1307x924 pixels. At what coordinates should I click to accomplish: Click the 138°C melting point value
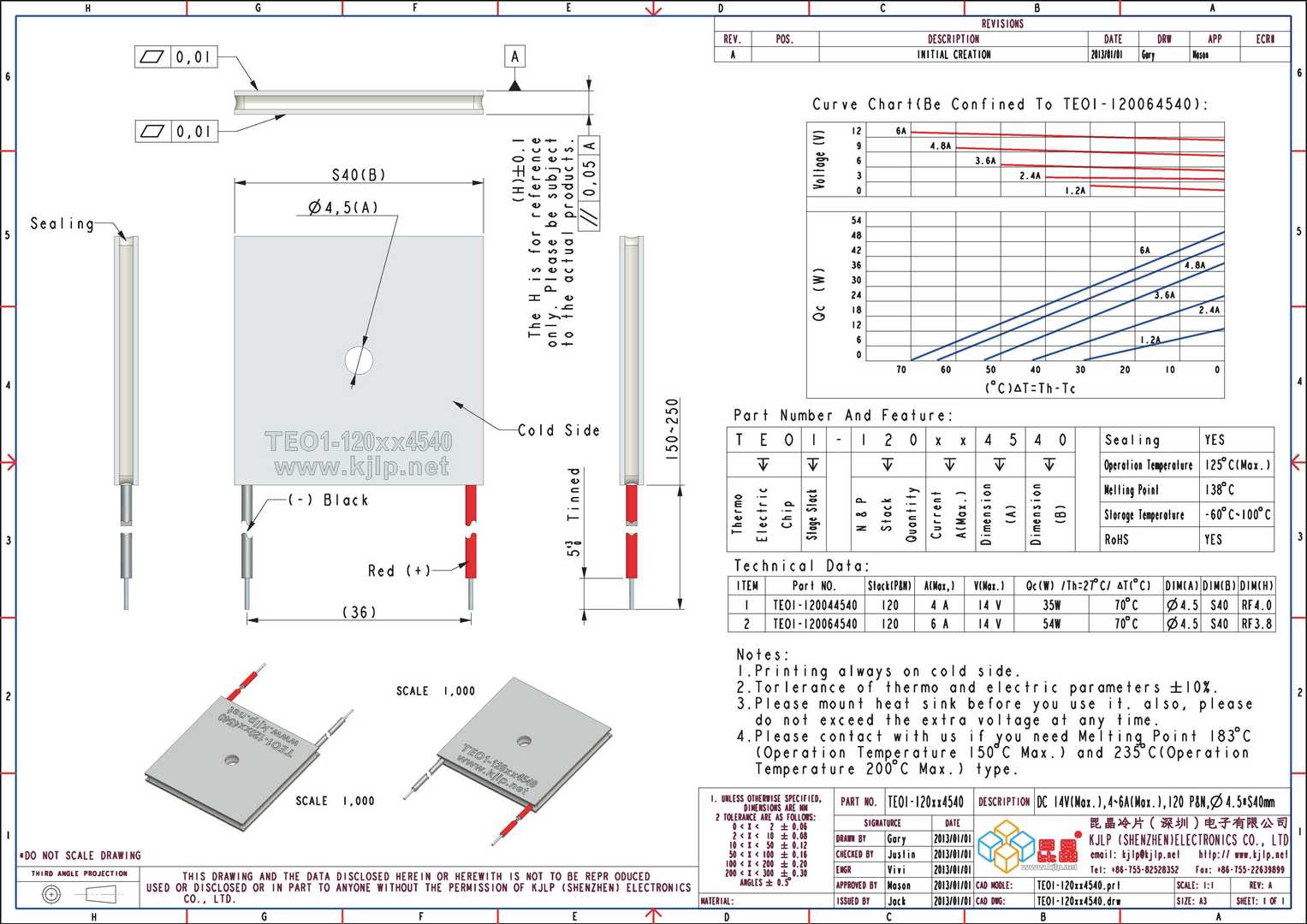[x=1219, y=489]
